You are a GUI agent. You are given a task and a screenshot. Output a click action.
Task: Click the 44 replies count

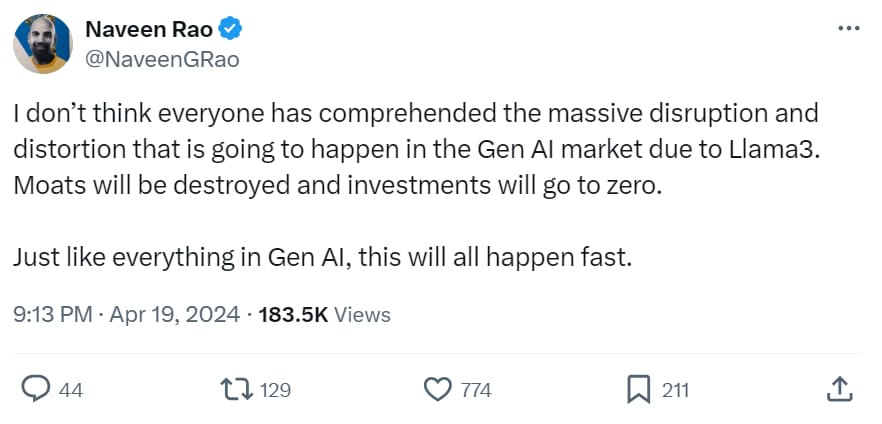pos(70,390)
